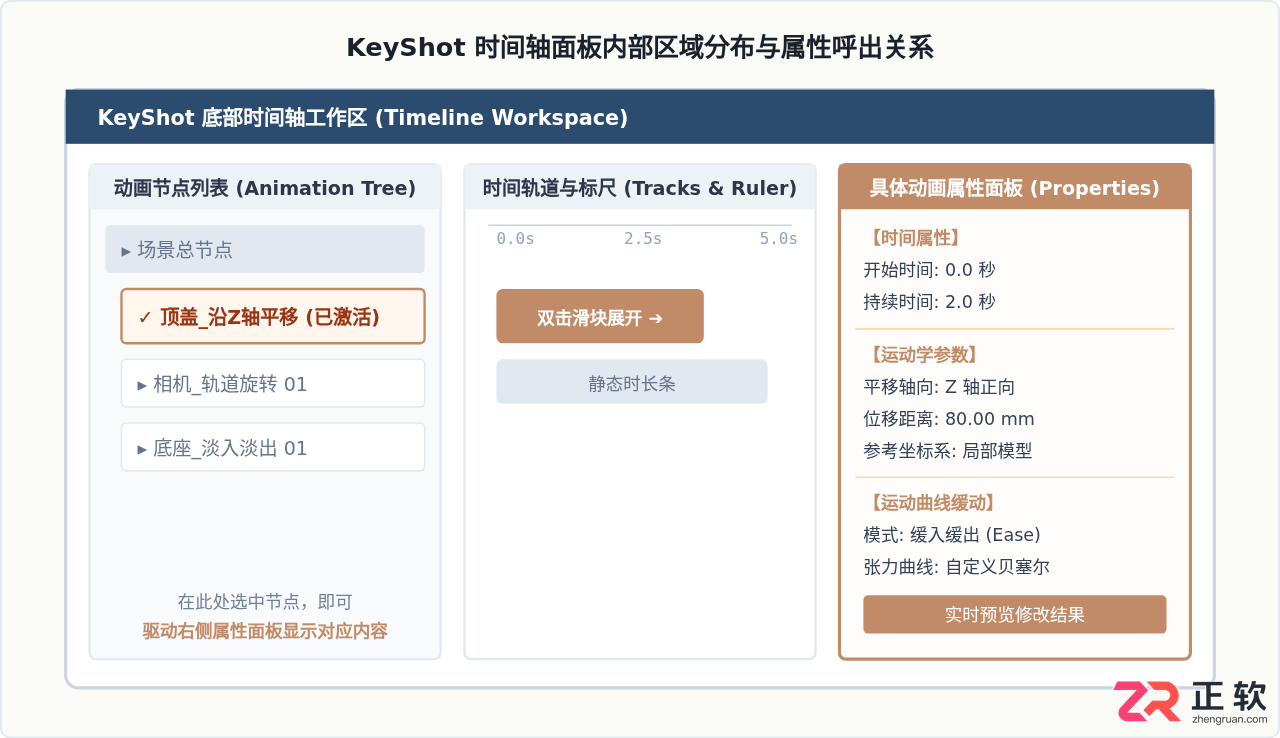
Task: Expand the 场景总节点 triangle arrow
Action: pyautogui.click(x=126, y=251)
